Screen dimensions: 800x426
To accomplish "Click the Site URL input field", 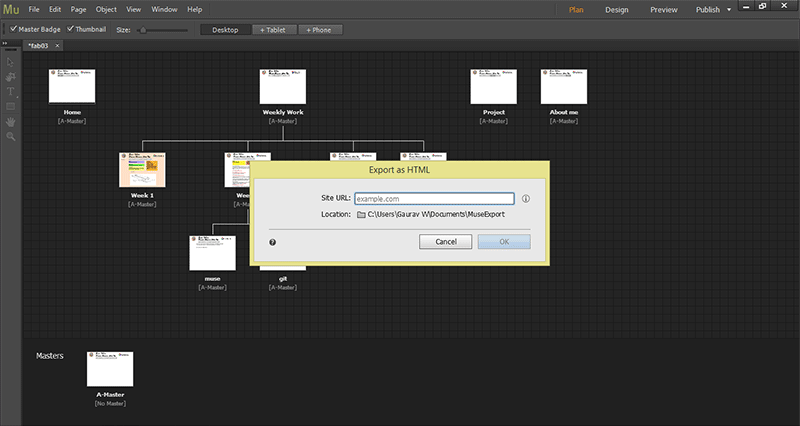I will pyautogui.click(x=434, y=198).
